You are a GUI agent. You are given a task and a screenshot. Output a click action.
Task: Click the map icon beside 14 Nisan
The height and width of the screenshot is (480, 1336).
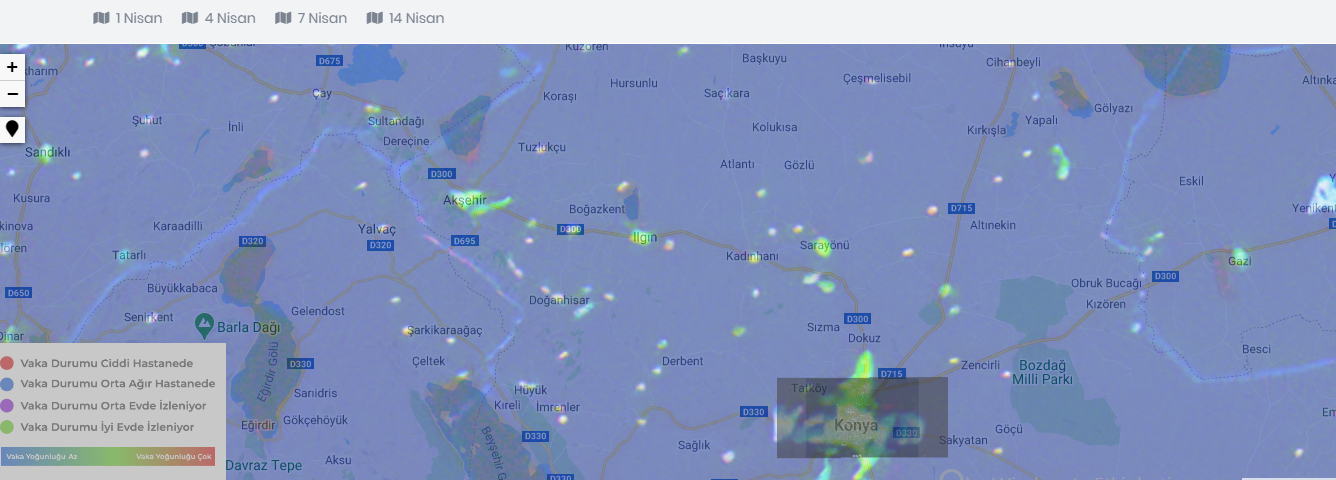pos(375,18)
